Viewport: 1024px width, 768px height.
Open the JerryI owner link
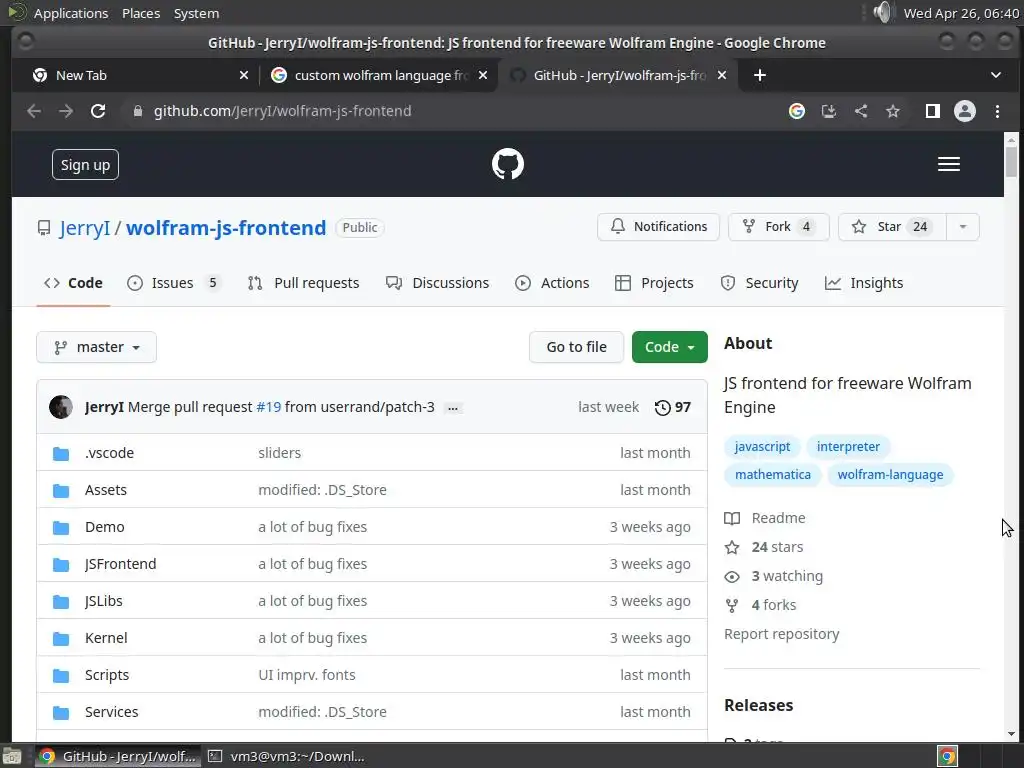[84, 228]
